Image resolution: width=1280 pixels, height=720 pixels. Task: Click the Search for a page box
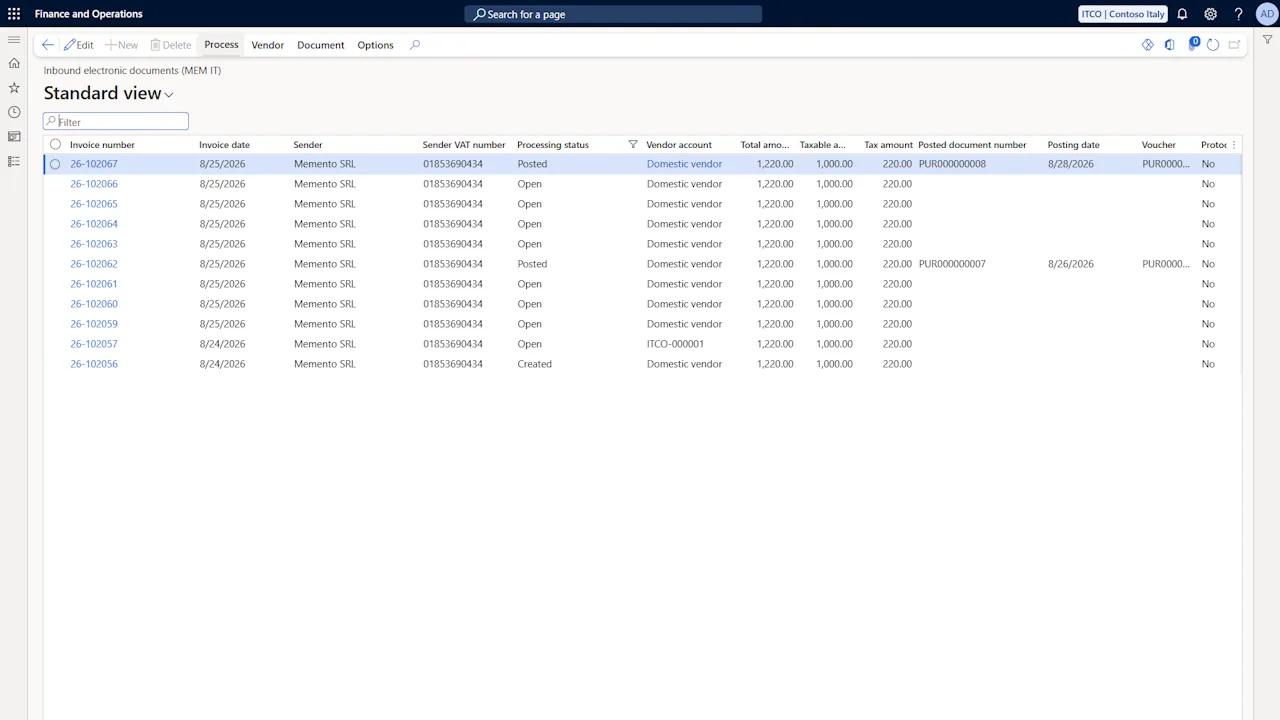pos(613,14)
